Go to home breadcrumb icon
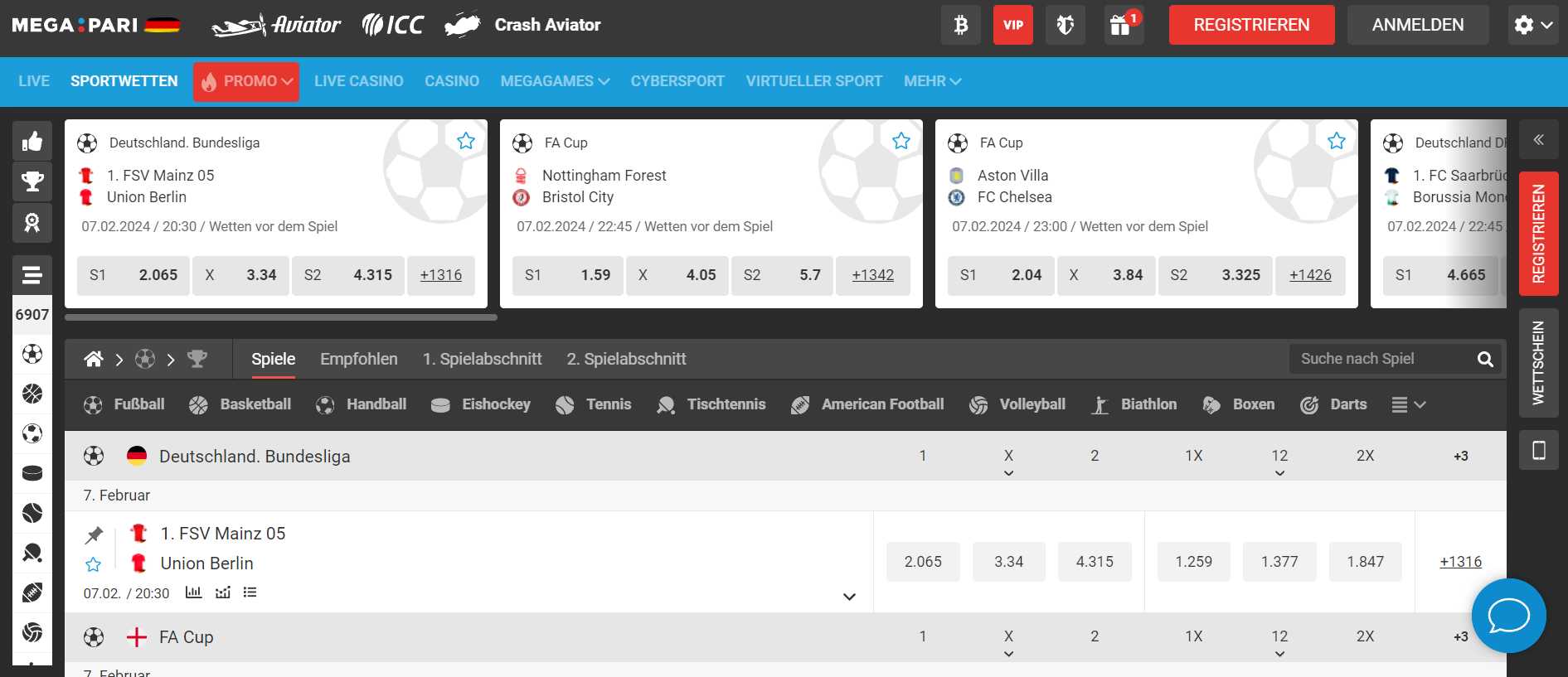 [94, 359]
